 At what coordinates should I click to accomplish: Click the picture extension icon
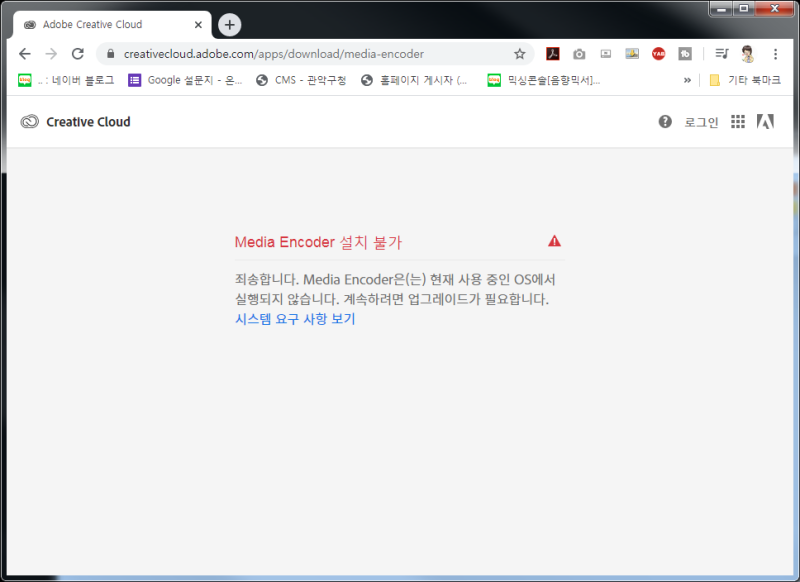tap(632, 54)
